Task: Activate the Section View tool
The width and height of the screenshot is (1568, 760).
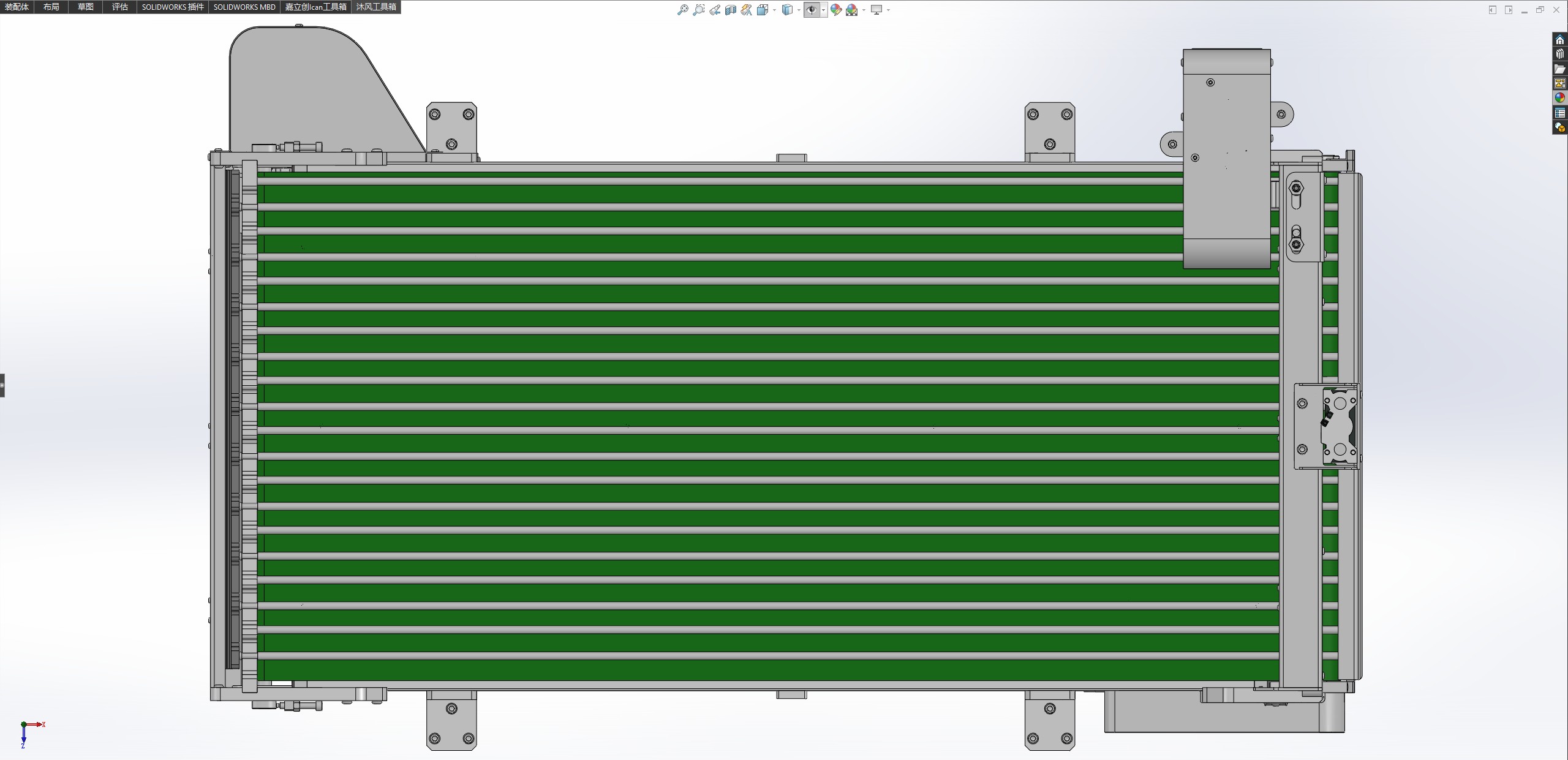Action: point(731,10)
